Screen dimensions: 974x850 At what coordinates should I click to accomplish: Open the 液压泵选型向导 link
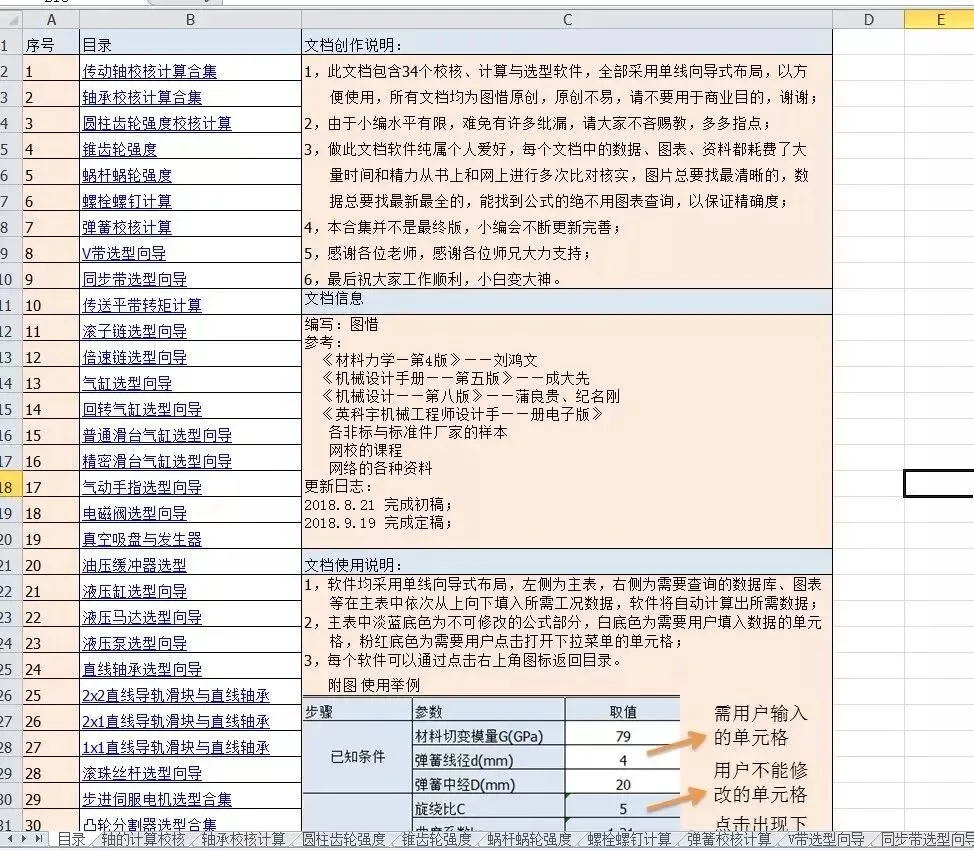(135, 644)
